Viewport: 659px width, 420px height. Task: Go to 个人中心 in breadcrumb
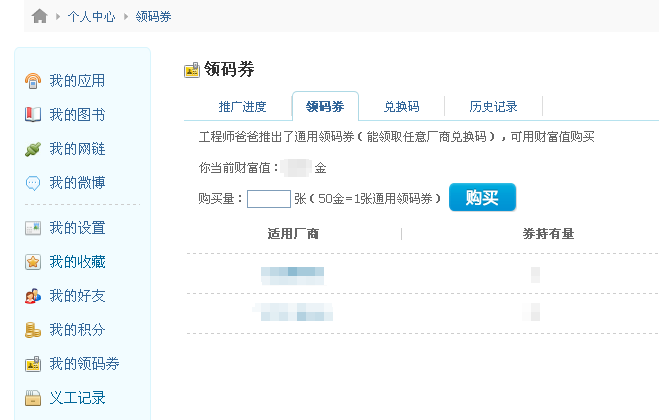pos(91,17)
